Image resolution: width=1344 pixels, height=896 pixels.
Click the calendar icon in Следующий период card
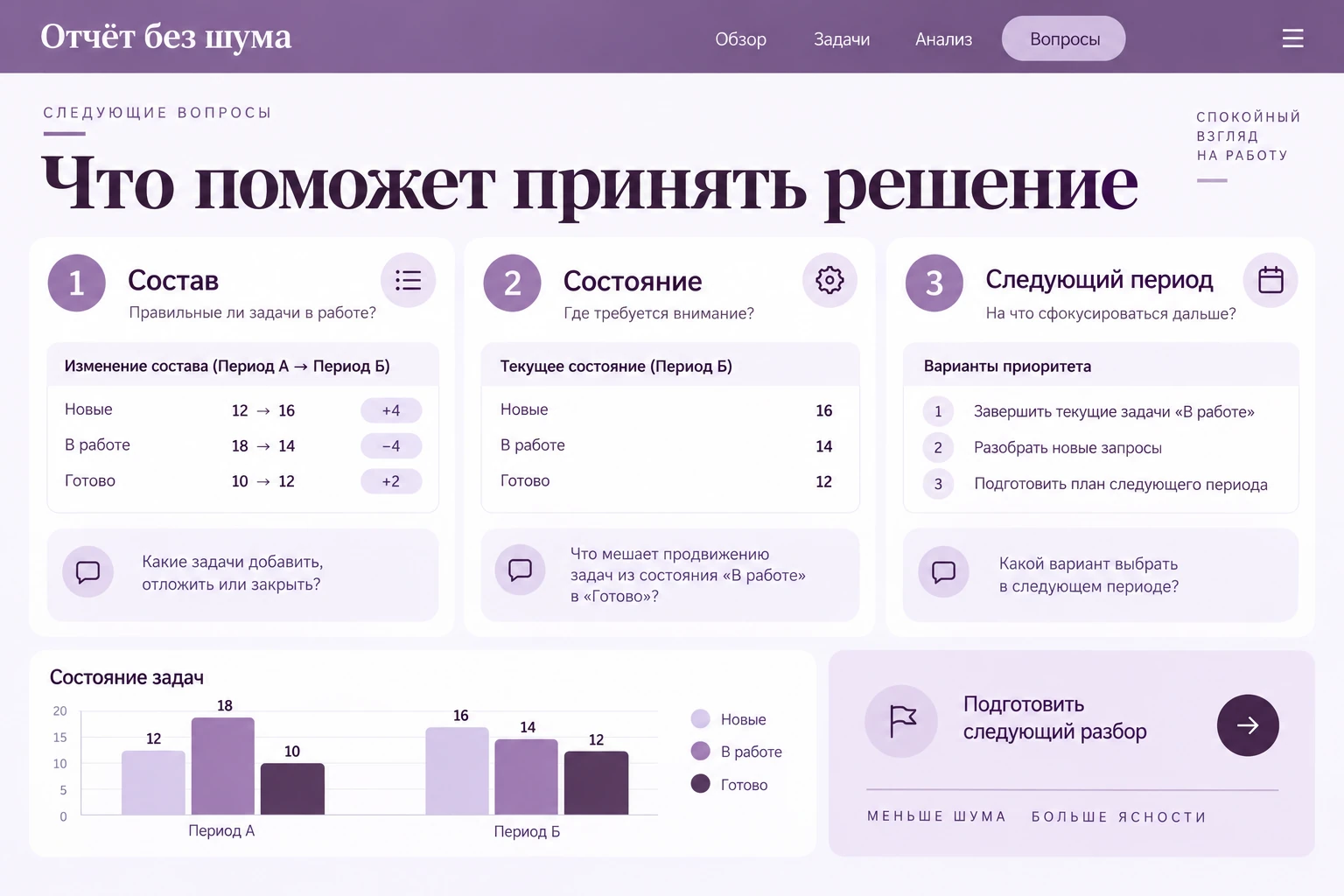(1270, 280)
